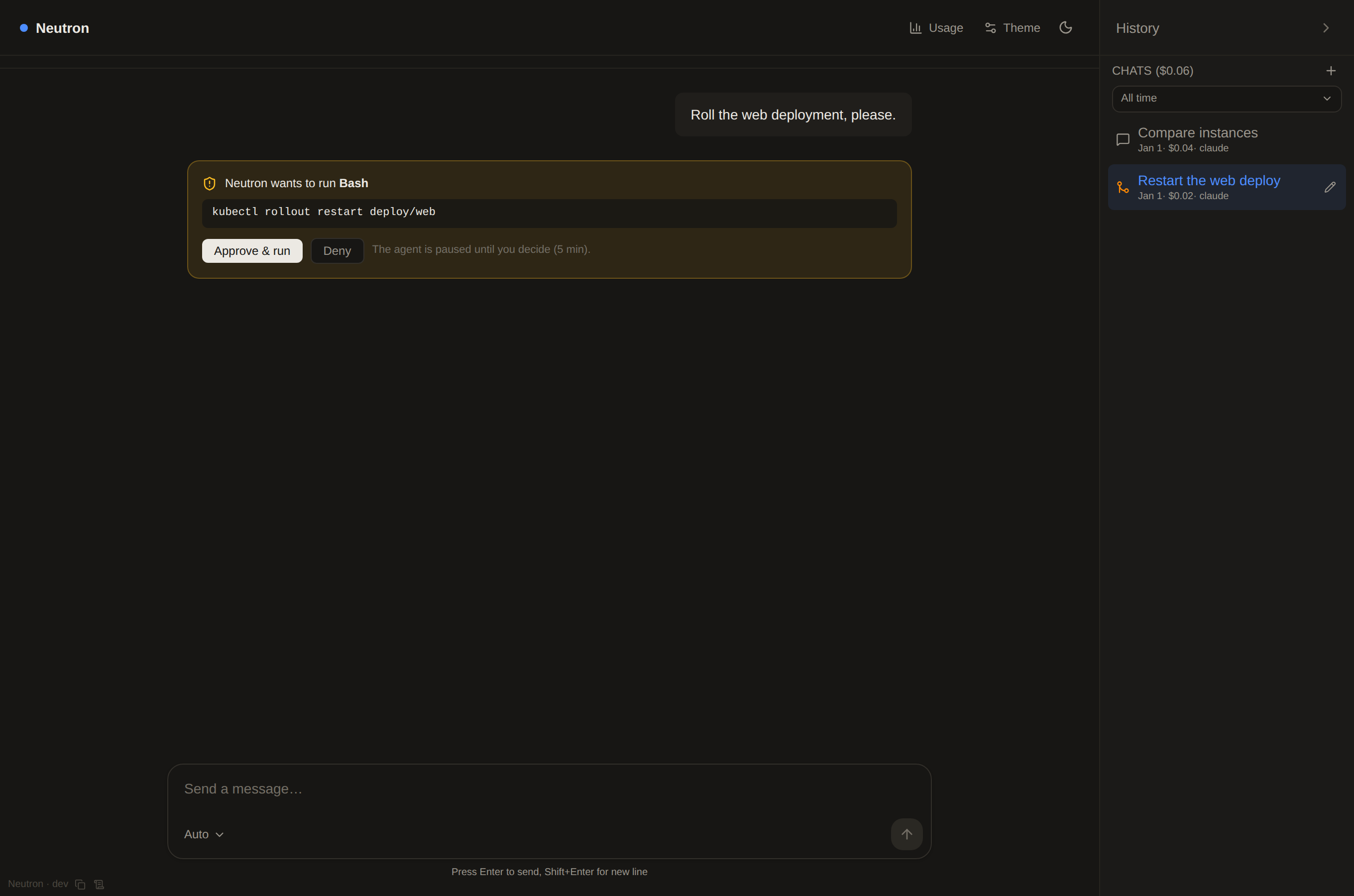Viewport: 1354px width, 896px height.
Task: Click the branch icon beside Restart the web deploy
Action: [1123, 188]
